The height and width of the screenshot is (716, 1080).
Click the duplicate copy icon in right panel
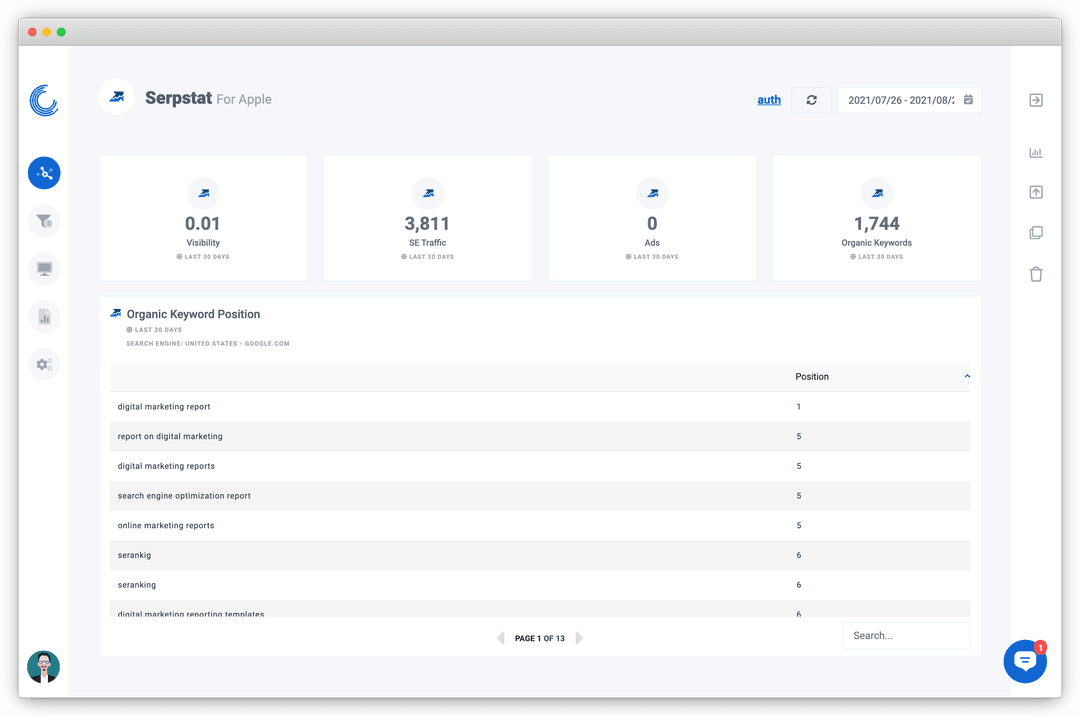point(1036,233)
